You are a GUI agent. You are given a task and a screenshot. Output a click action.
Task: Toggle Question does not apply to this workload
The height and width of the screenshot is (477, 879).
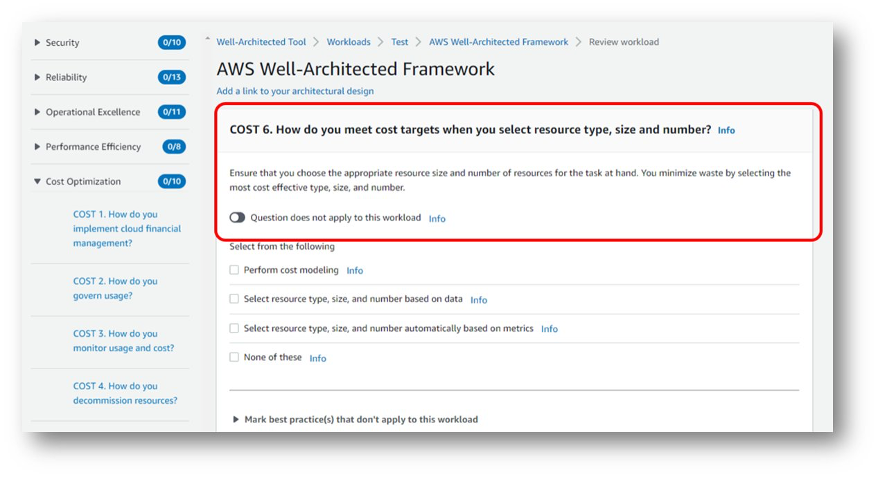(x=237, y=217)
